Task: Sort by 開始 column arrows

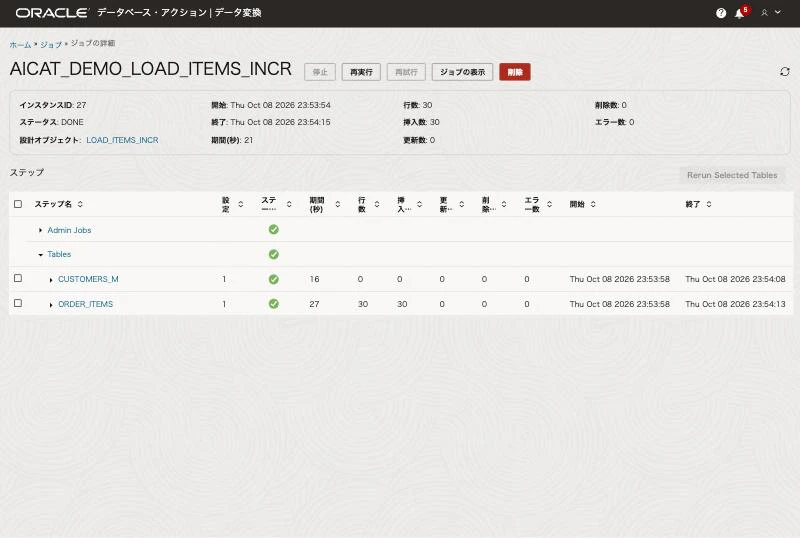Action: tap(593, 204)
